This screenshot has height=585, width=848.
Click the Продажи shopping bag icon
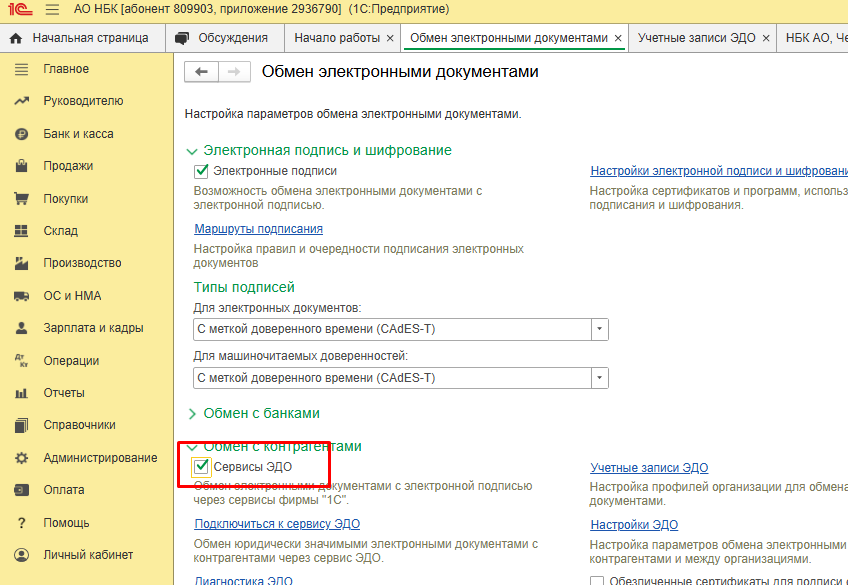pyautogui.click(x=21, y=166)
